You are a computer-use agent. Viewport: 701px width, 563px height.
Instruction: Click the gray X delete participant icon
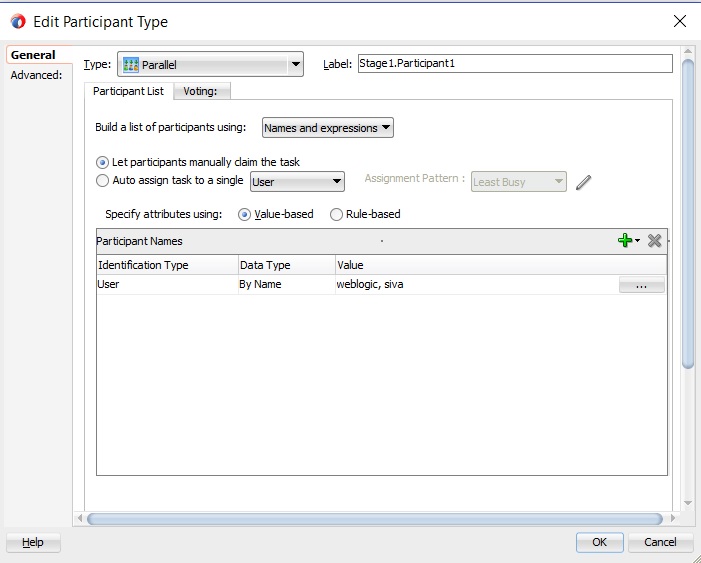(655, 241)
